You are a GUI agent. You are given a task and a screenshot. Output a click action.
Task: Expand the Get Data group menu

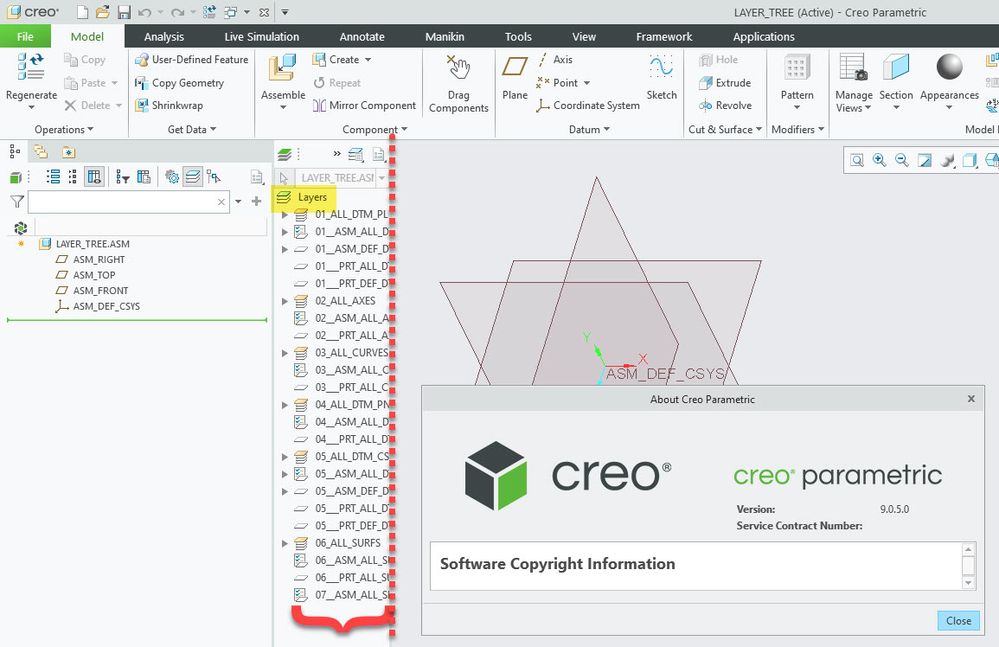(x=192, y=129)
